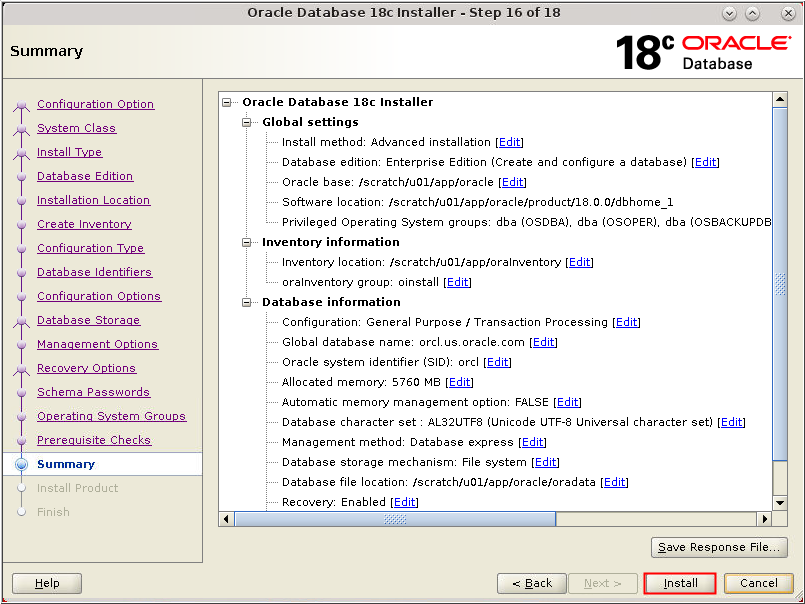Edit the Database storage mechanism
805x604 pixels.
click(x=545, y=463)
